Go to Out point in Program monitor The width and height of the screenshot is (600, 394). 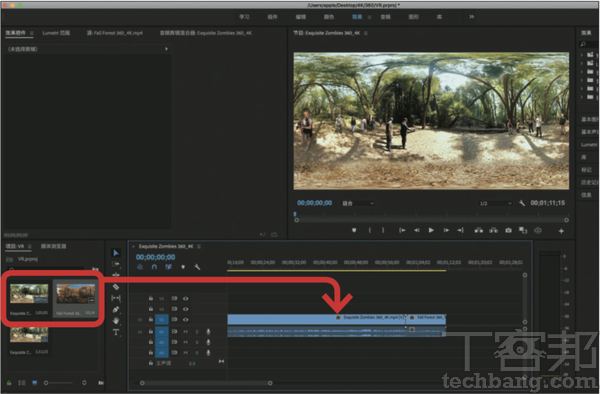[460, 230]
